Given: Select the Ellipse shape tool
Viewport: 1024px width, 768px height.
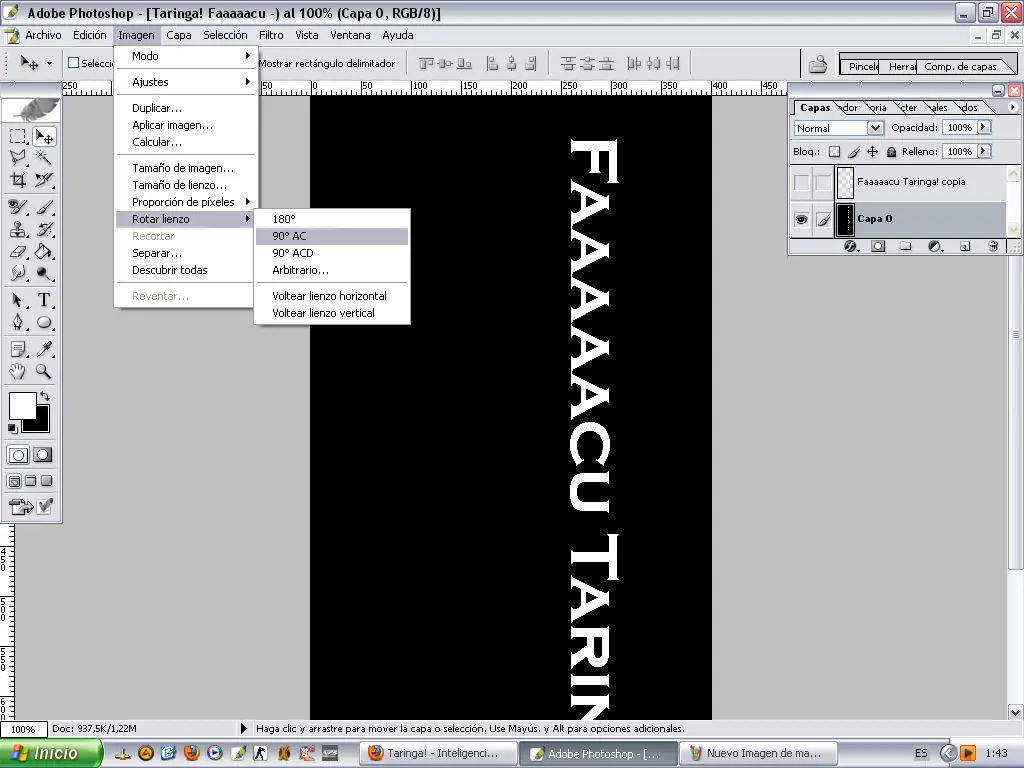Looking at the screenshot, I should (44, 322).
